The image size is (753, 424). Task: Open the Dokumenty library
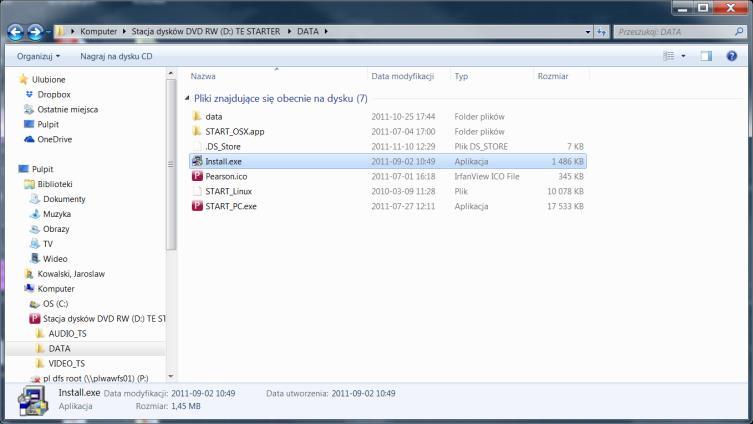point(64,199)
